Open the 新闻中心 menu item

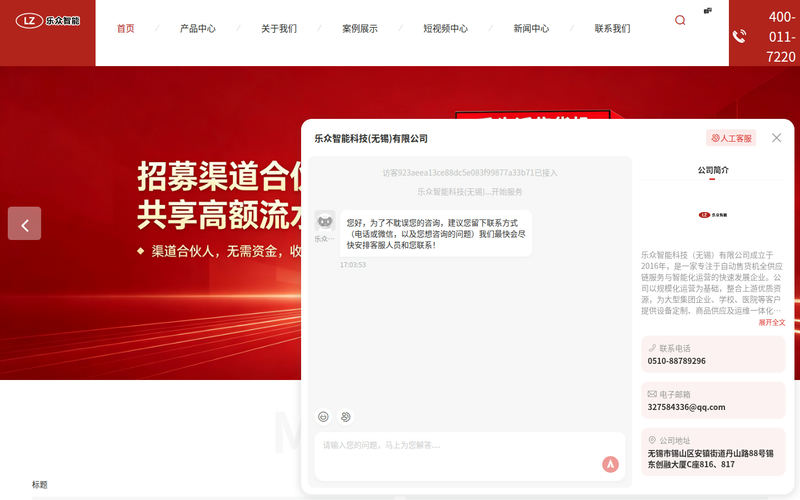tap(531, 29)
